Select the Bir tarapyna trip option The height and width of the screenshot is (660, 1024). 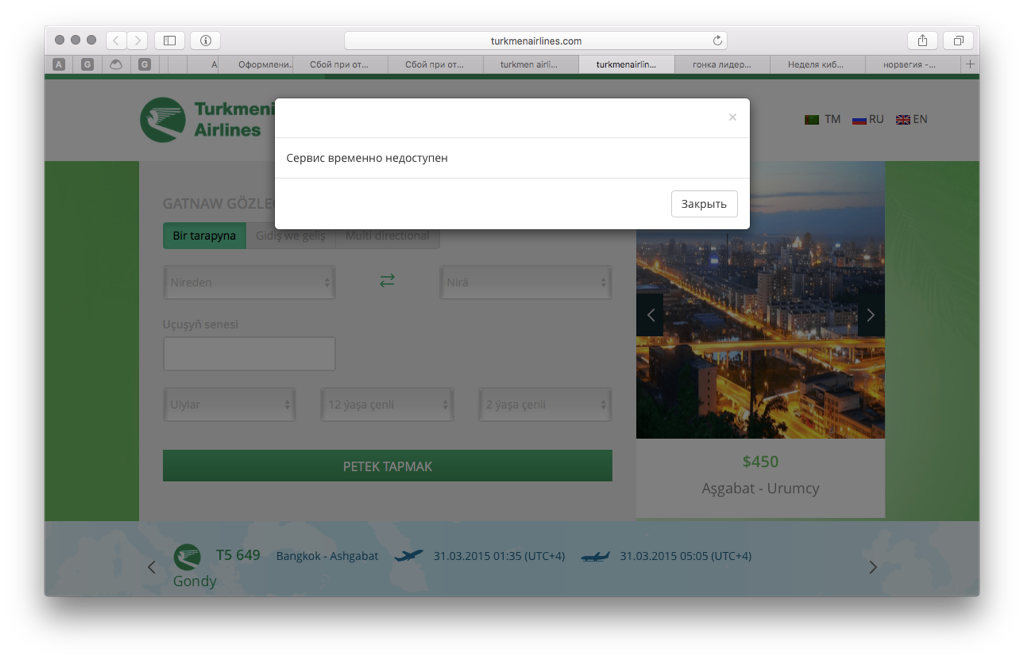pos(204,236)
